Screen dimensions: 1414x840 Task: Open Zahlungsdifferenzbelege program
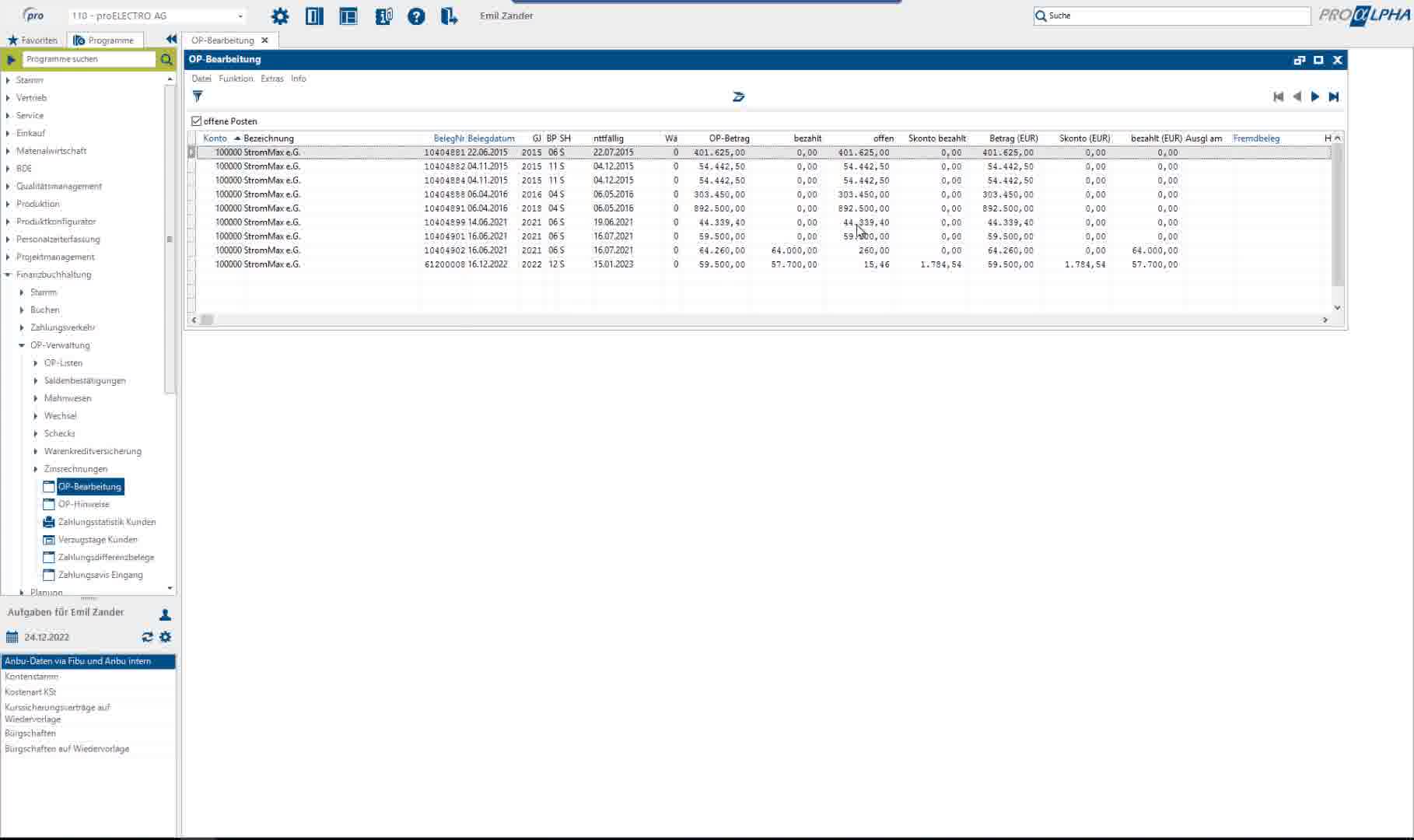(x=106, y=558)
